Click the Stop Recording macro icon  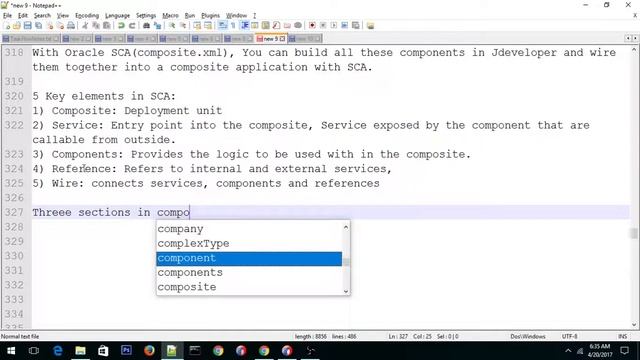point(323,26)
